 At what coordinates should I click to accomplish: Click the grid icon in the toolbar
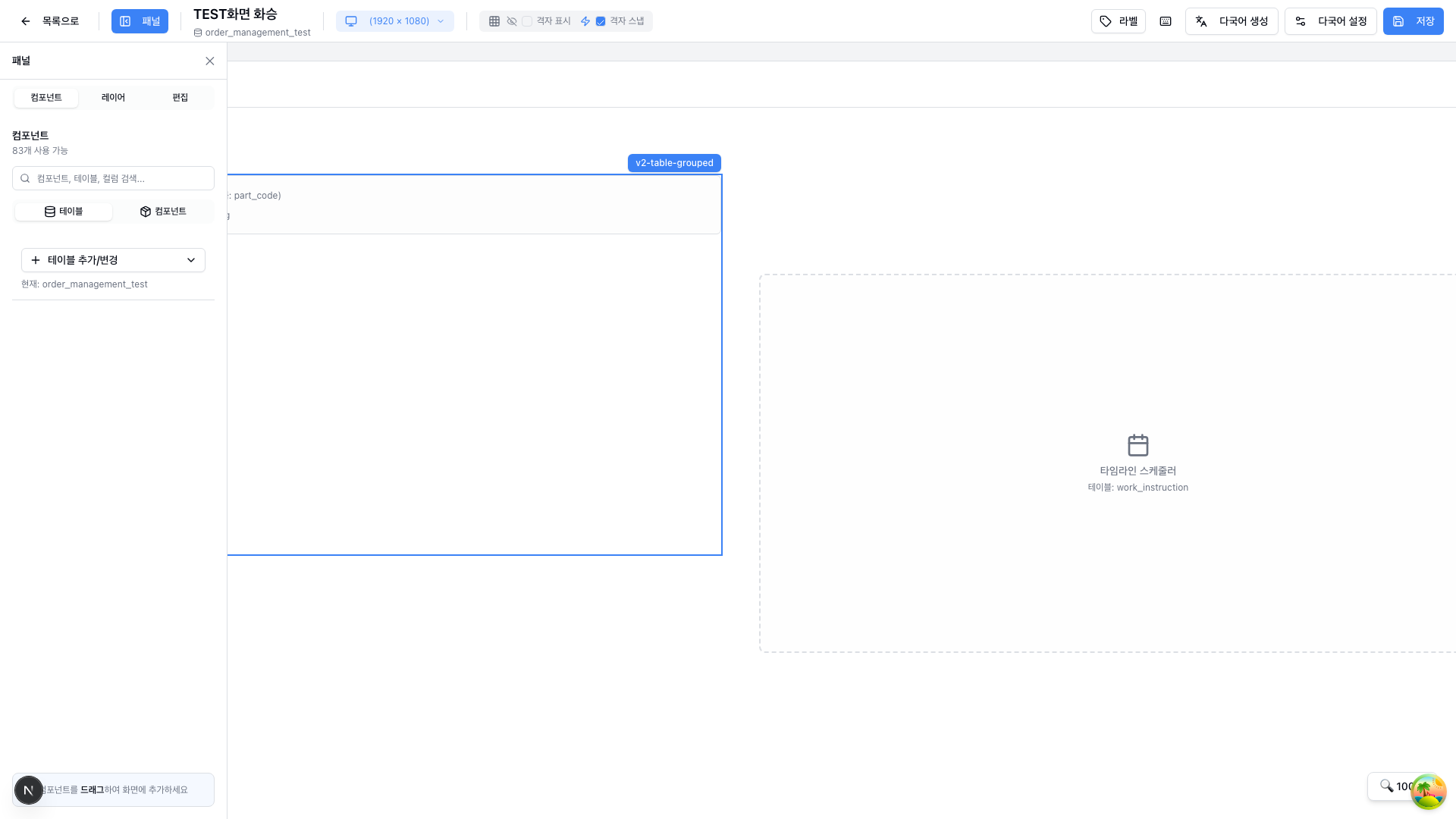pos(494,21)
